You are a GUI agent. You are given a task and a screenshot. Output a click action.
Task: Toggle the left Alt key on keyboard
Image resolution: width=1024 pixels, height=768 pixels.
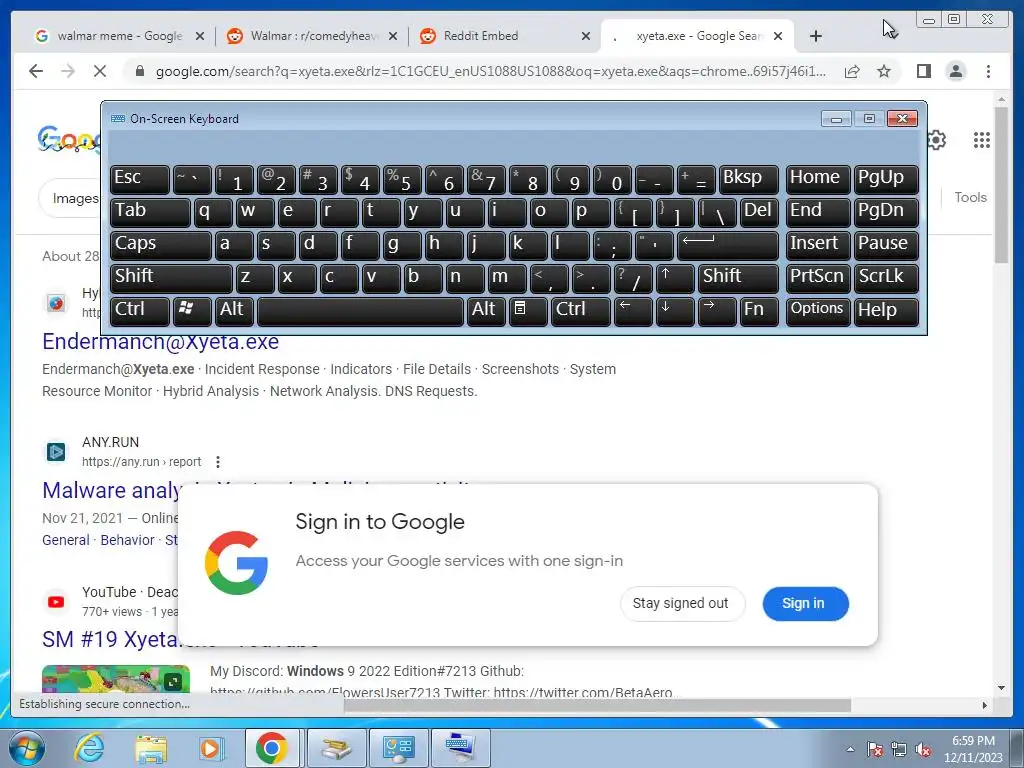tap(233, 310)
